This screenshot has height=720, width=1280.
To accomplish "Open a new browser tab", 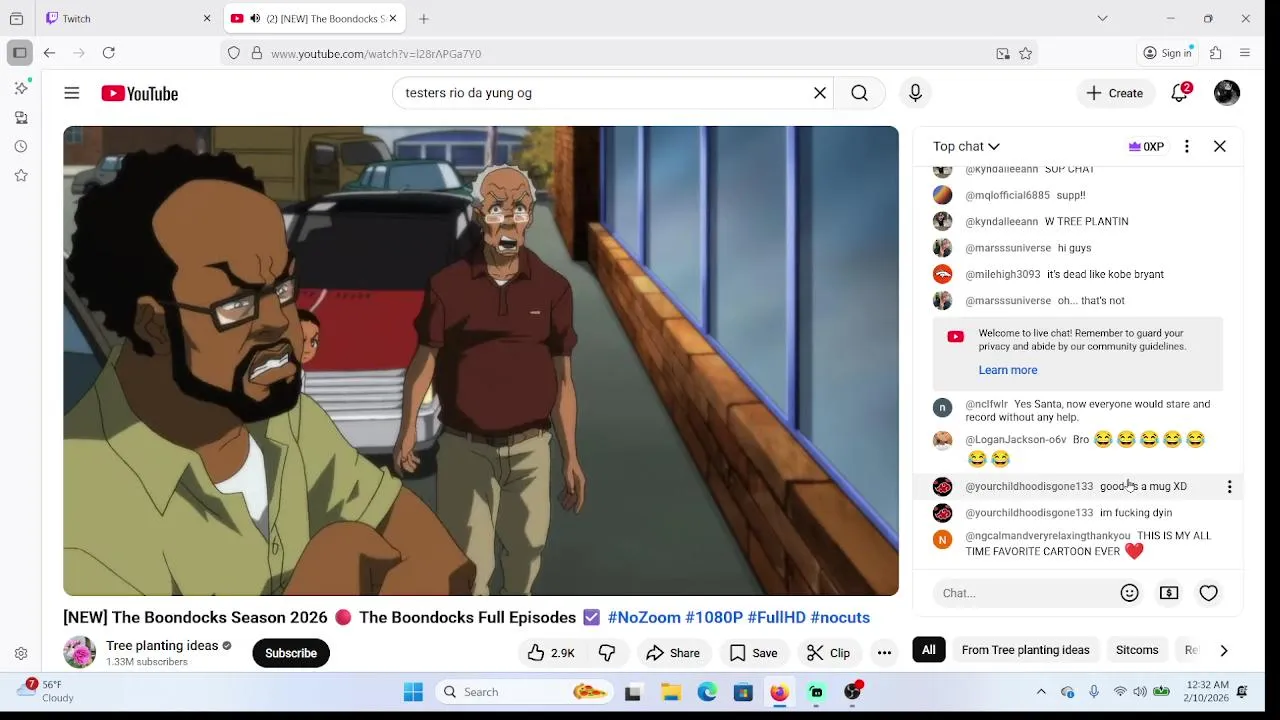I will [x=424, y=18].
